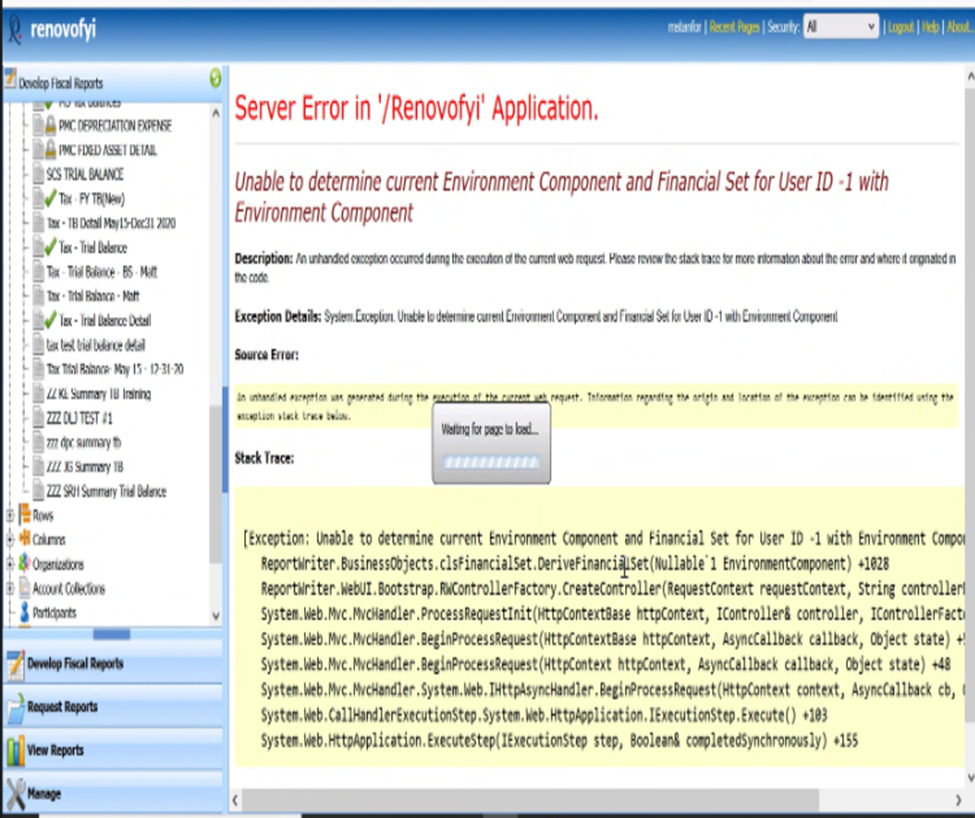Click green checkmark on Tax - Trial Balance Detail
975x818 pixels.
pos(50,320)
